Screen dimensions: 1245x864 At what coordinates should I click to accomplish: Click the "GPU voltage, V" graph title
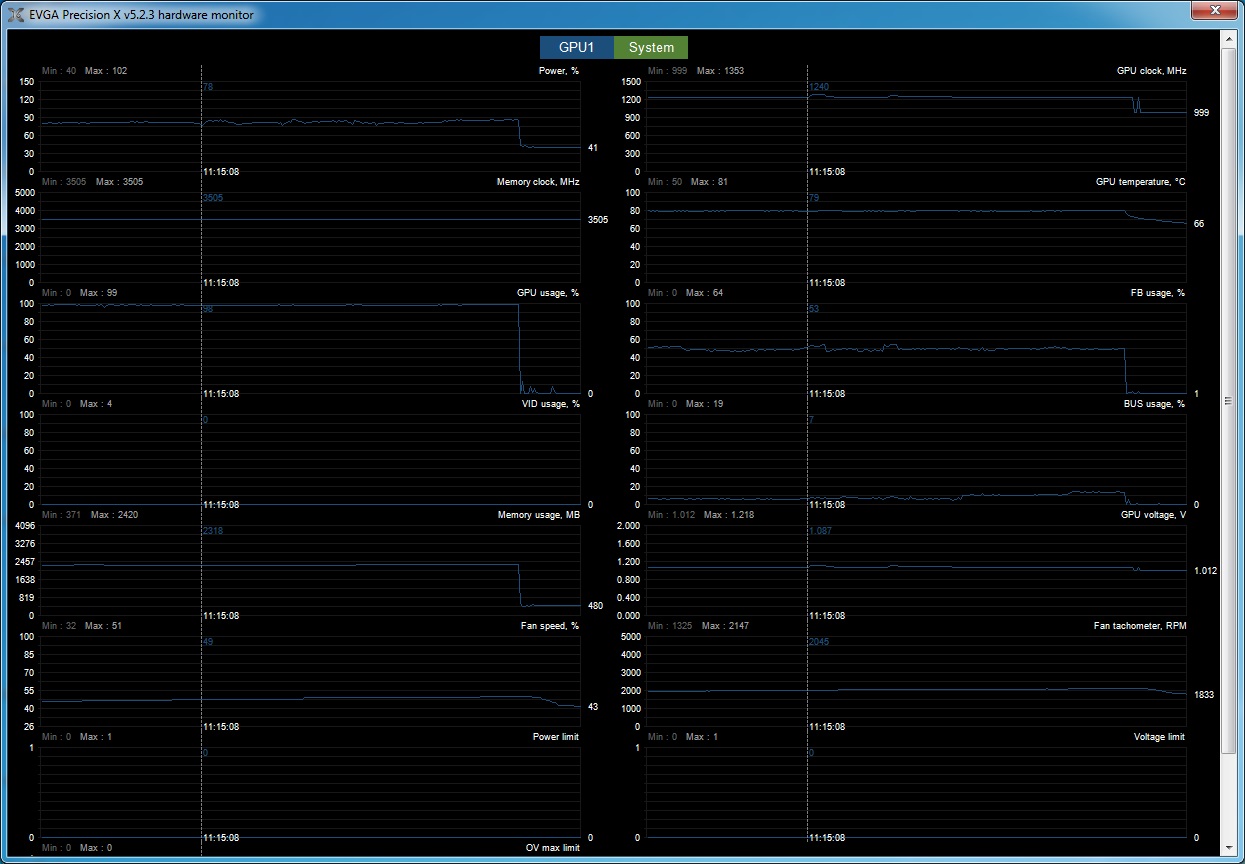(x=1153, y=515)
